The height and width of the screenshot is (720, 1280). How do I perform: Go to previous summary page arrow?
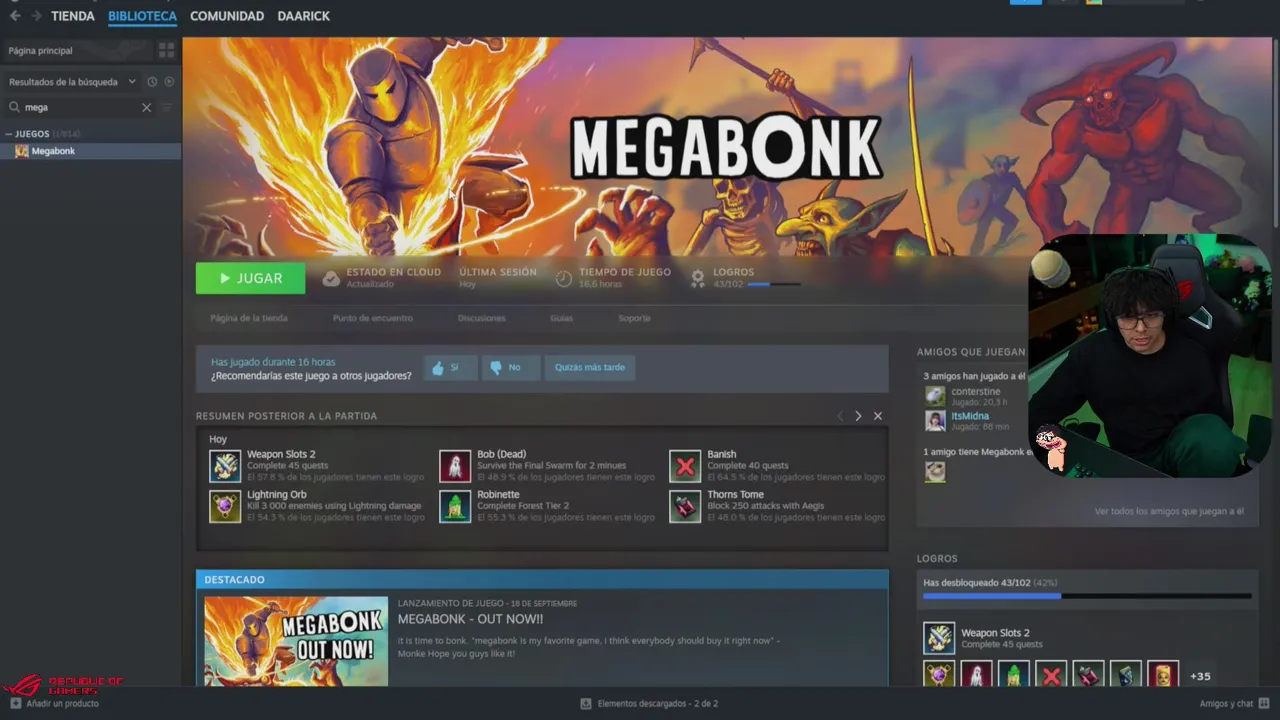pos(840,416)
